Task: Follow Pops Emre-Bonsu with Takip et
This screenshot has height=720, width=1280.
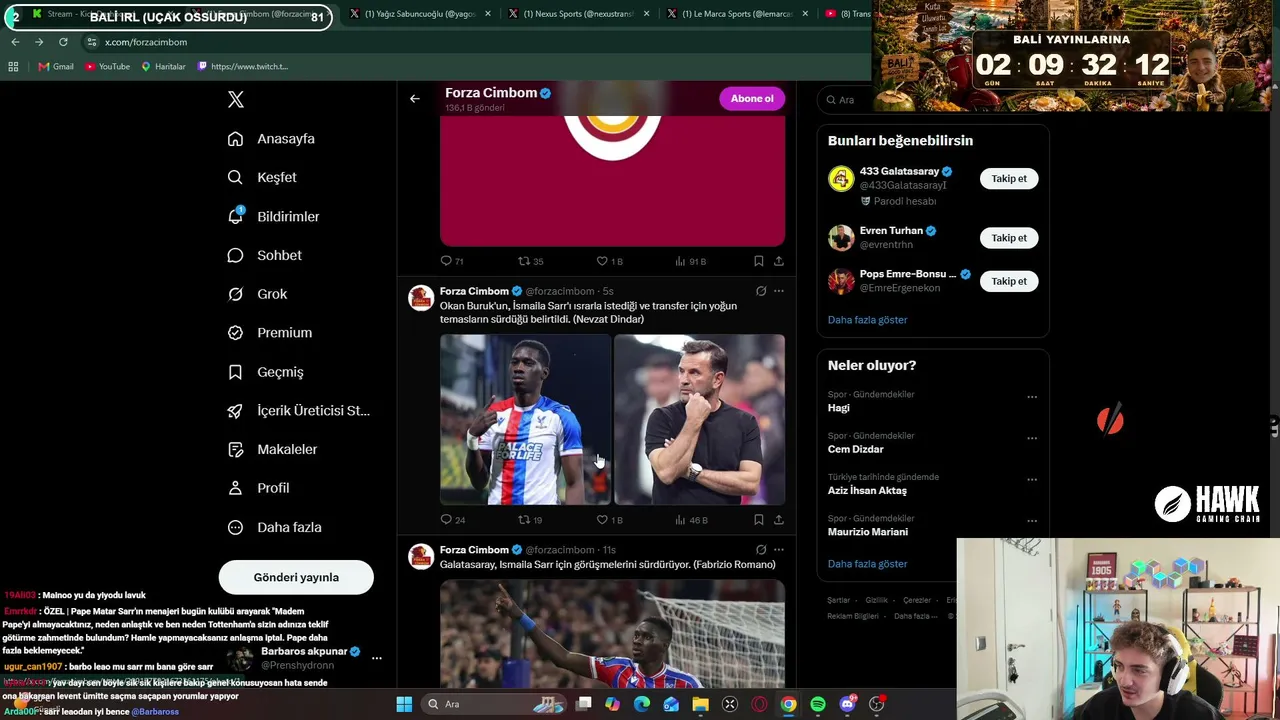Action: (1009, 281)
